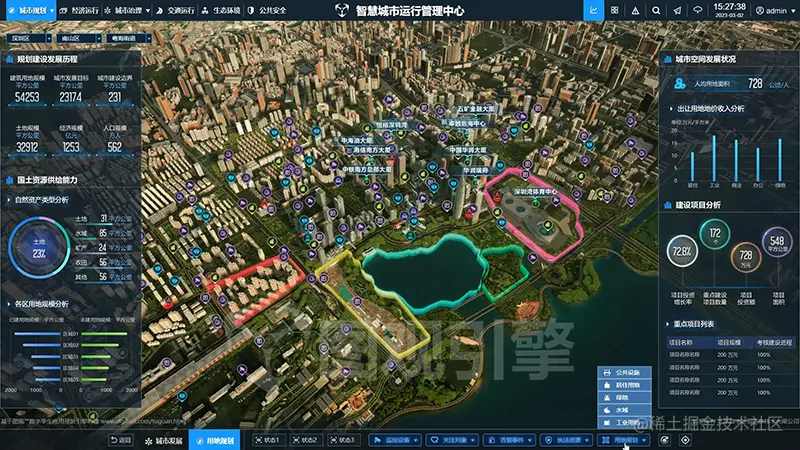Open the 公共安全 menu item
This screenshot has width=800, height=450.
267,10
